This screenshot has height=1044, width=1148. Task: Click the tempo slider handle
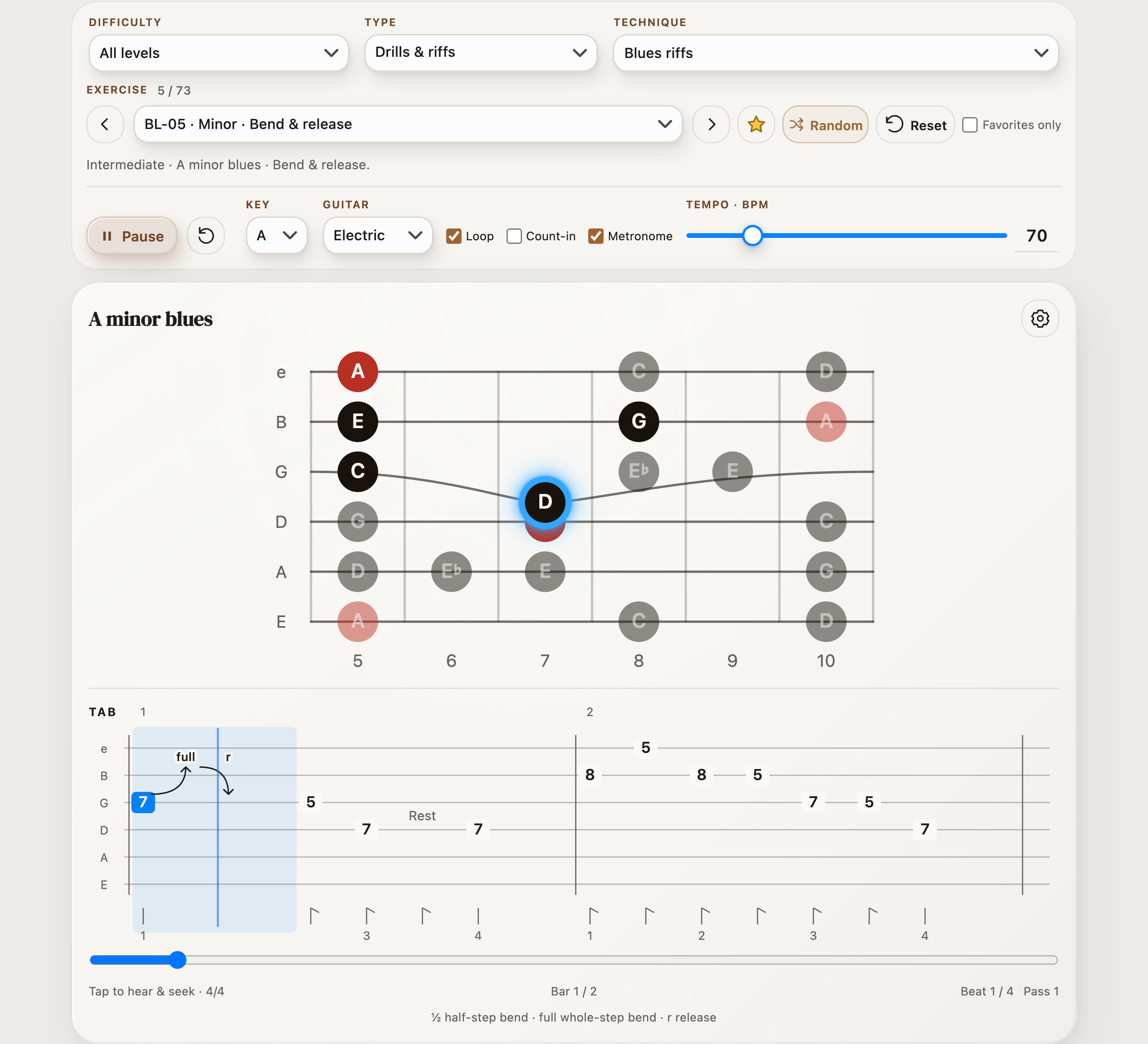pos(752,235)
